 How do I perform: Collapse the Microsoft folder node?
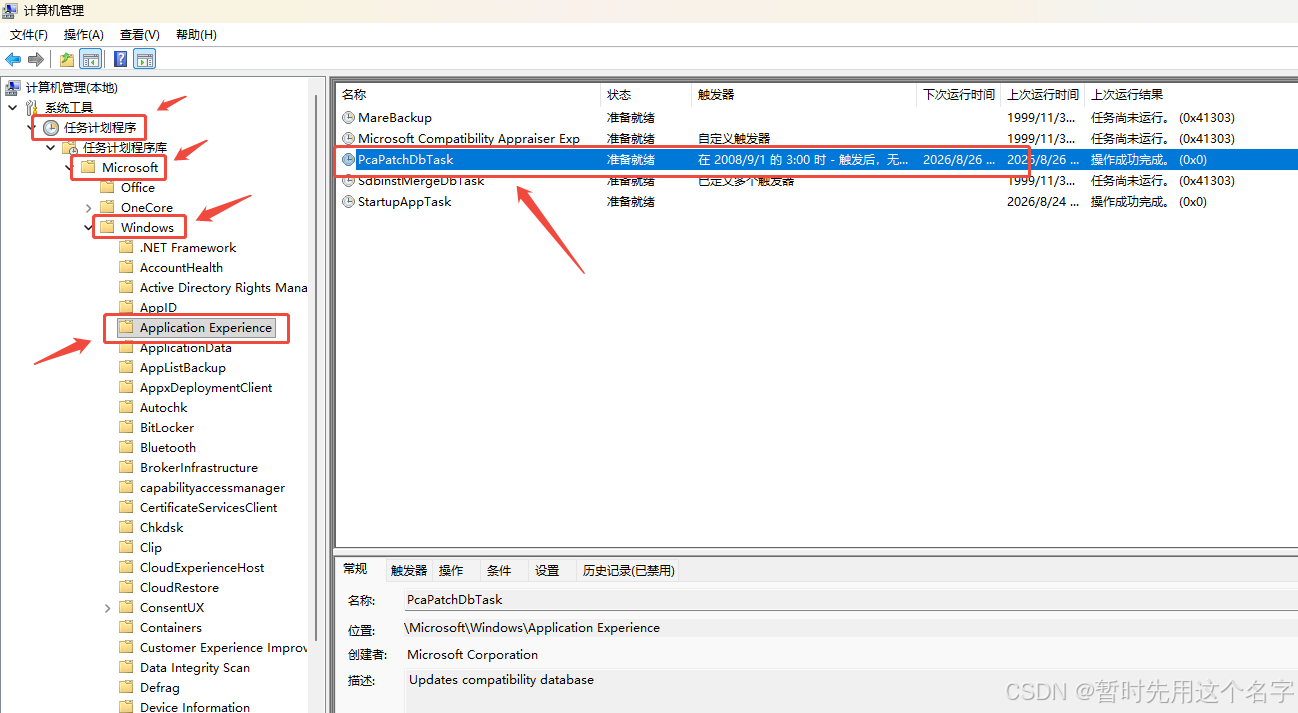point(69,168)
